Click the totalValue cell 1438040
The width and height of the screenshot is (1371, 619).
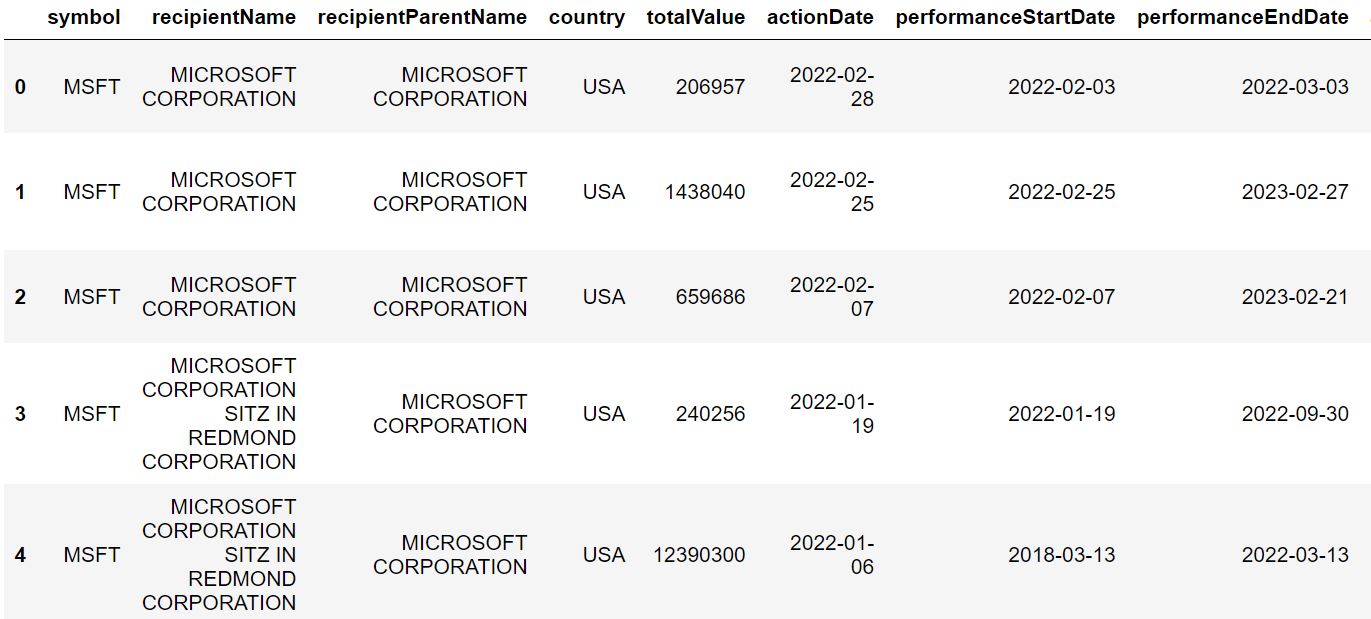[705, 192]
